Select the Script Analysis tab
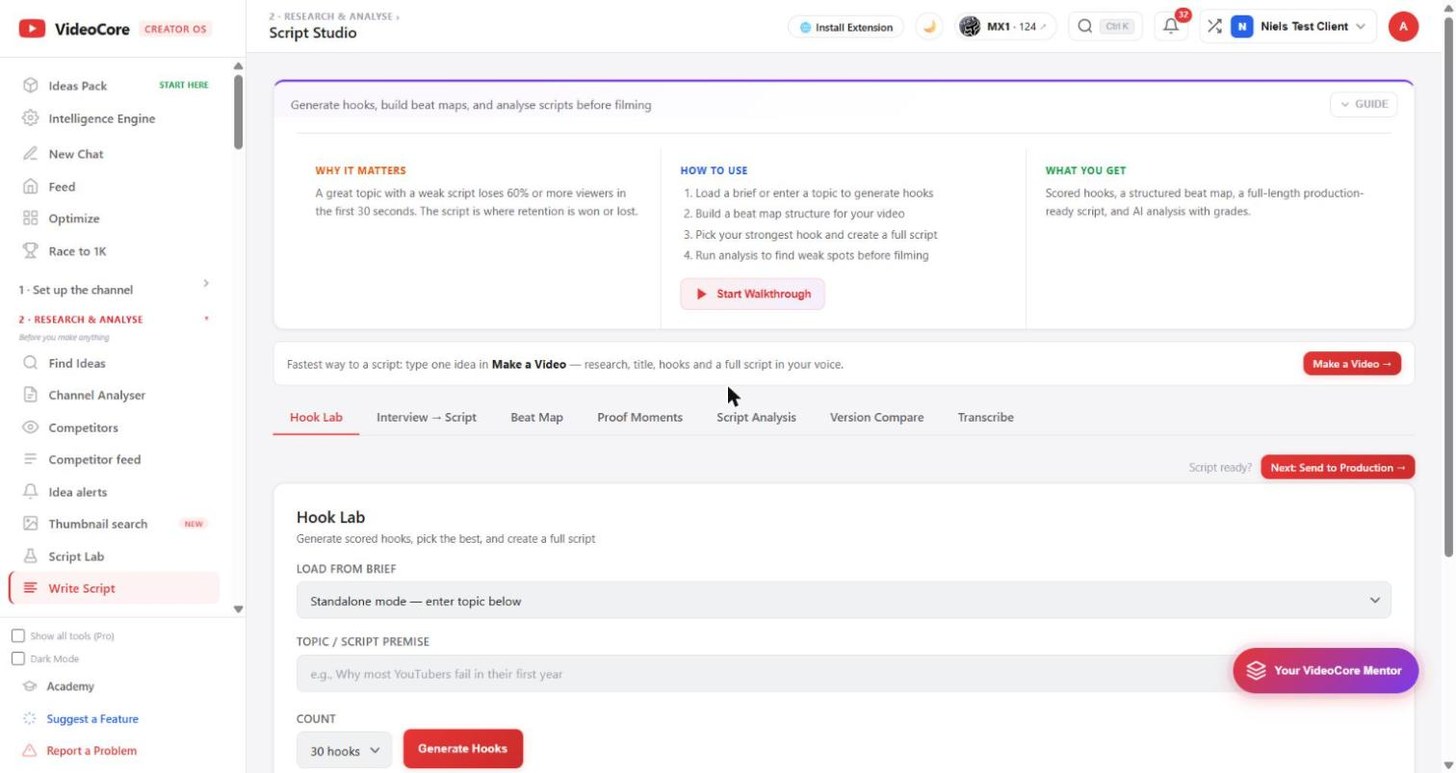1456x773 pixels. (756, 417)
